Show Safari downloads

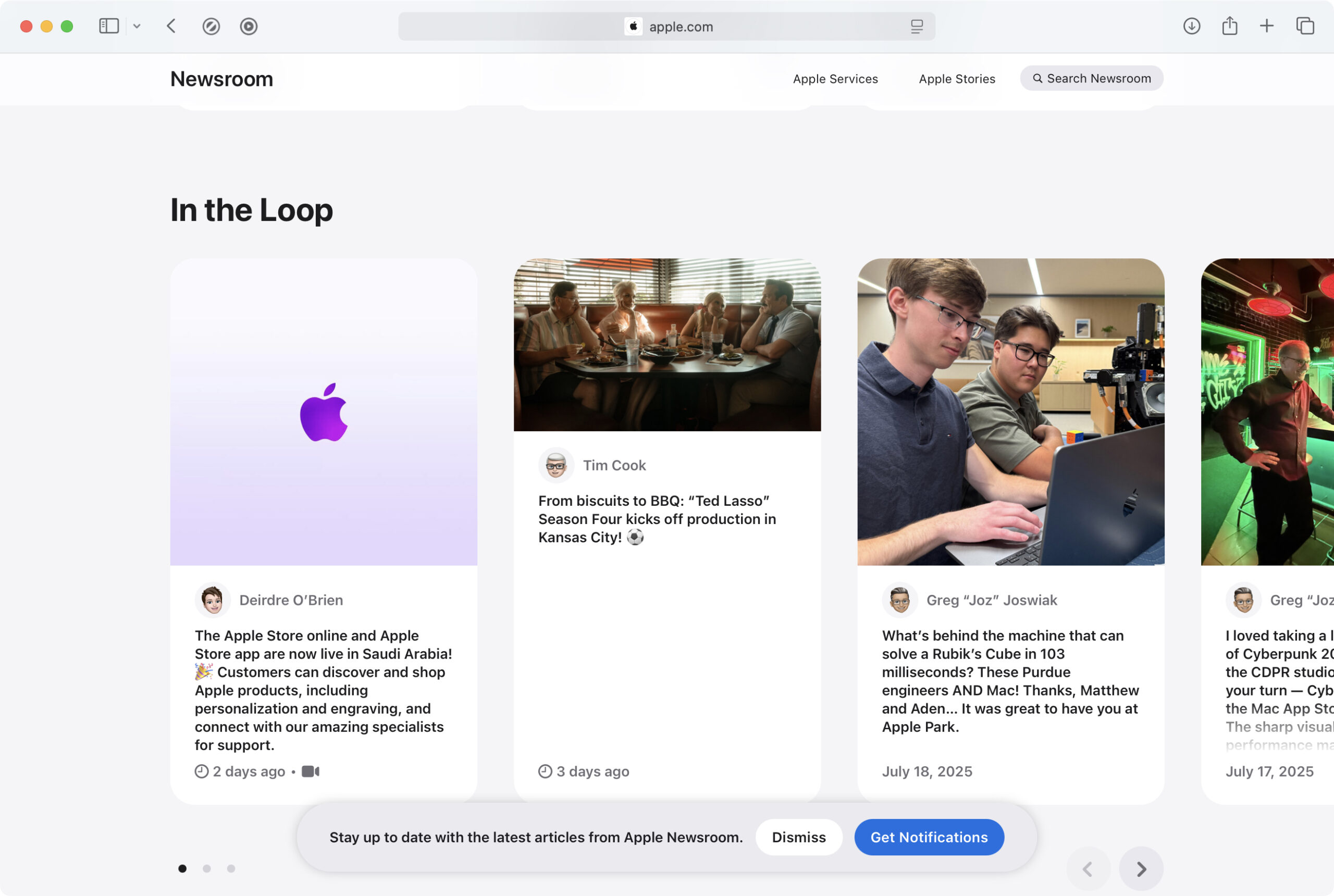pyautogui.click(x=1191, y=26)
